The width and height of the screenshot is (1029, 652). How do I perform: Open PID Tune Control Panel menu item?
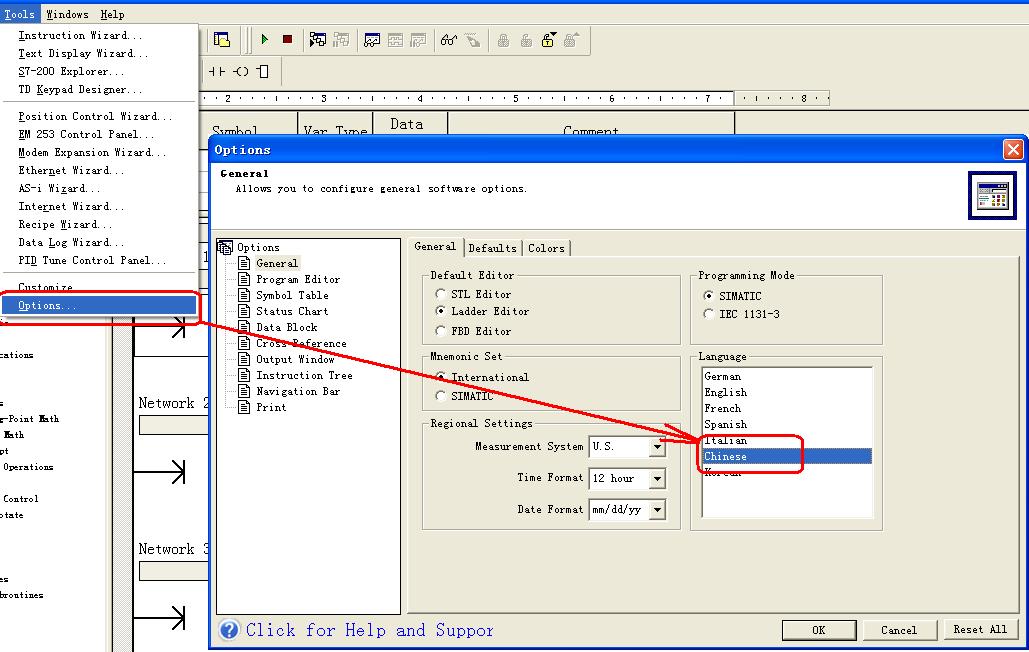coord(92,260)
